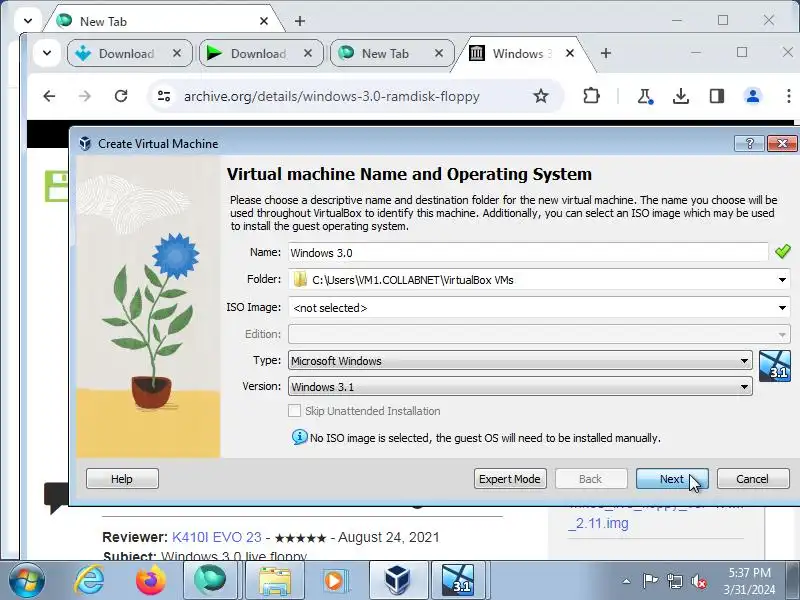Toggle Skip Unattended Installation checkbox
Screen dimensions: 800x600
tap(294, 411)
